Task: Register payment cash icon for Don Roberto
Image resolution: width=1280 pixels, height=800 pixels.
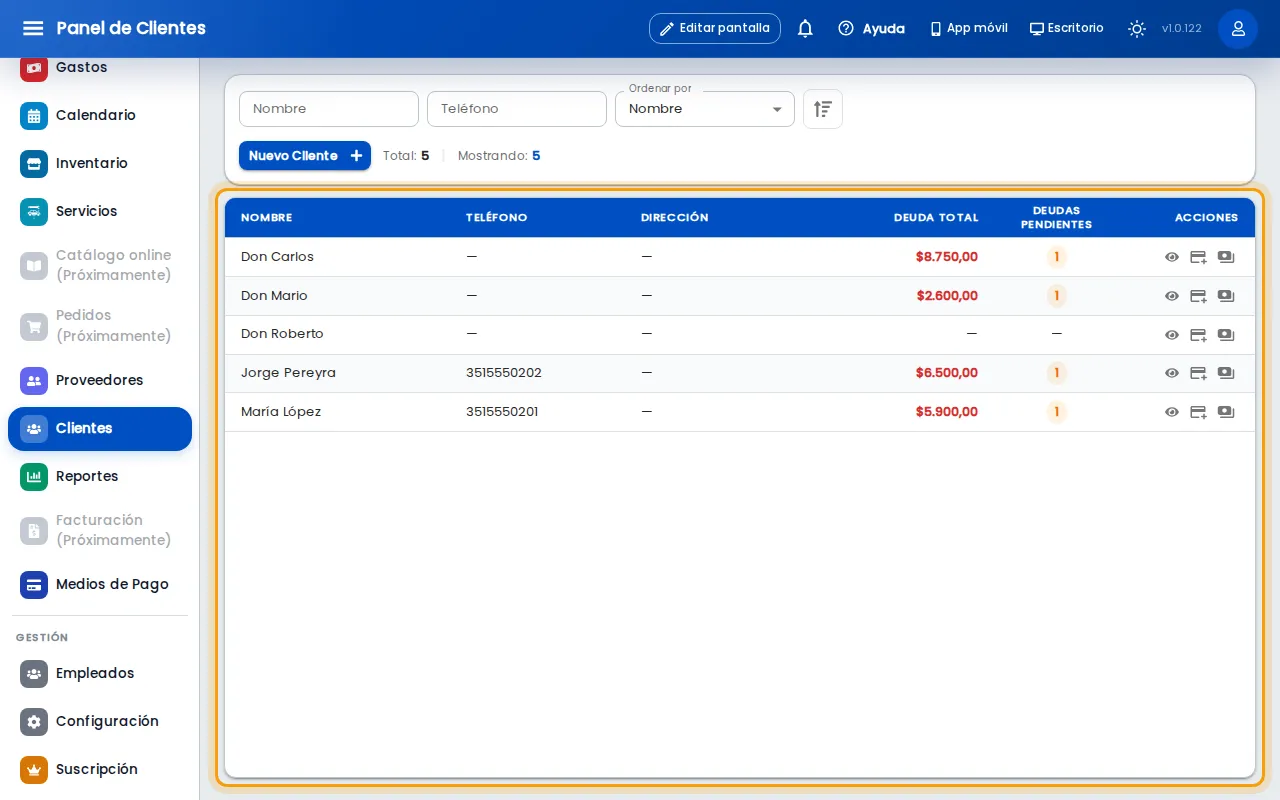Action: 1226,335
